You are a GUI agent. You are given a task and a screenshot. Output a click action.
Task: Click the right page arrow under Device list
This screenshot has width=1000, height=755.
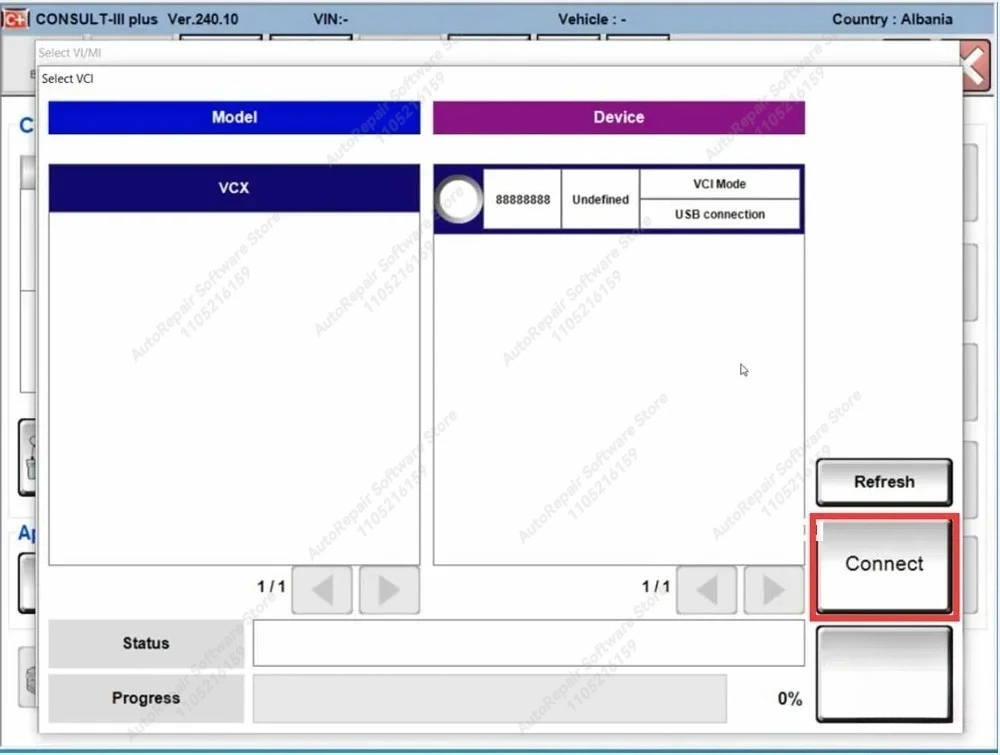point(773,591)
